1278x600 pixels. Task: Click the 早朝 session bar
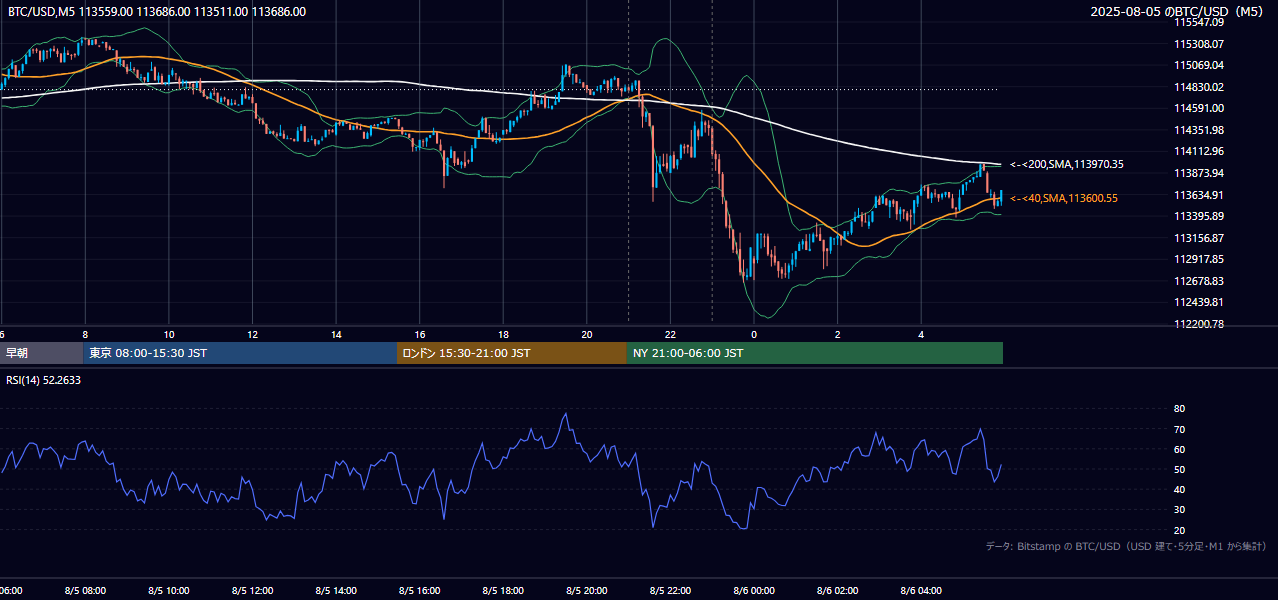(41, 353)
